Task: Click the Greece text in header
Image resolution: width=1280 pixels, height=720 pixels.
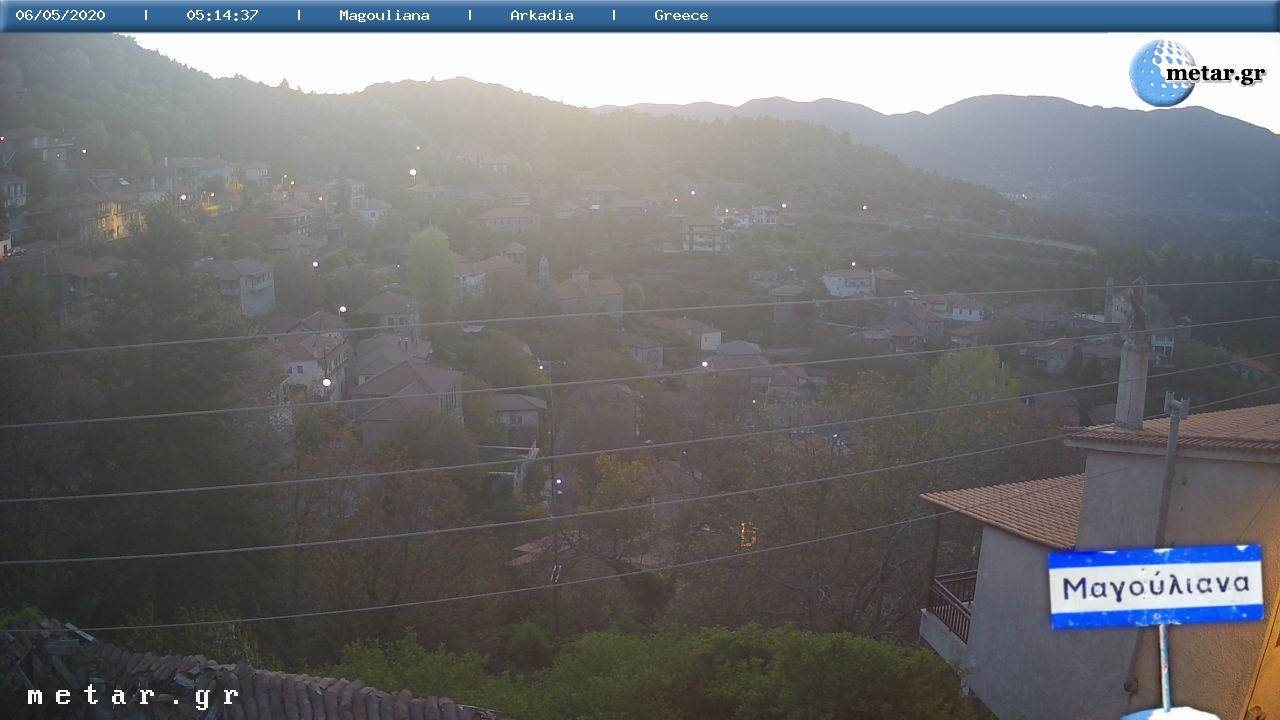Action: pos(681,15)
